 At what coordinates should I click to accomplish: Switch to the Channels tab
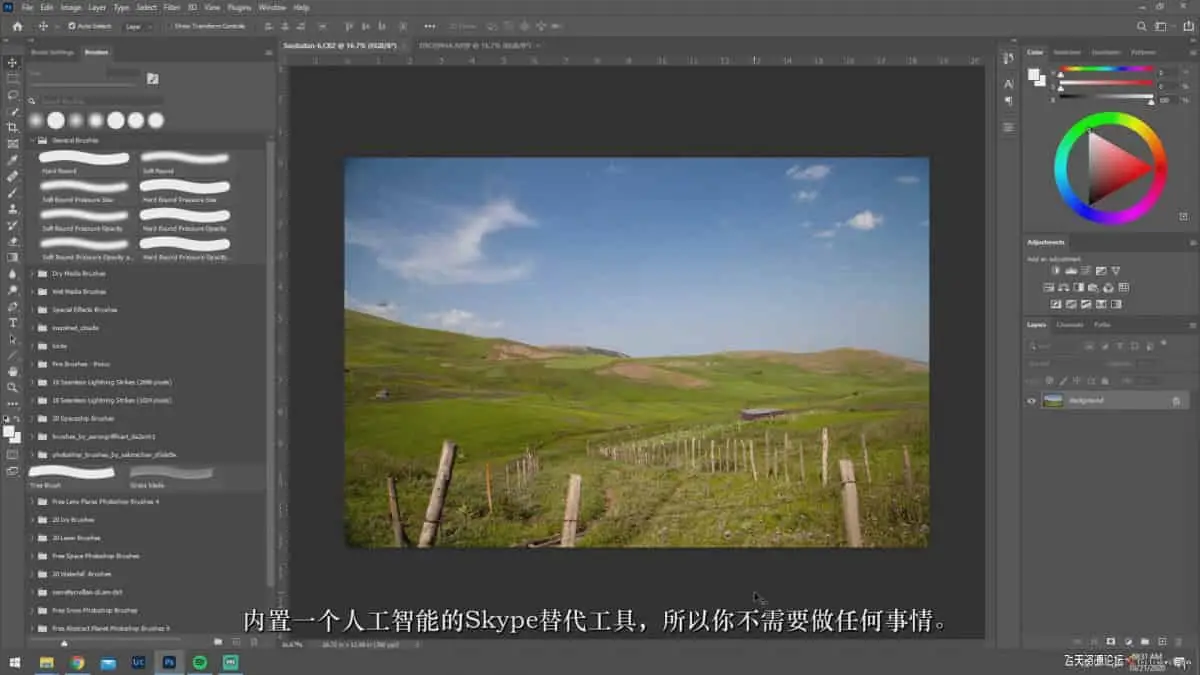click(1070, 325)
